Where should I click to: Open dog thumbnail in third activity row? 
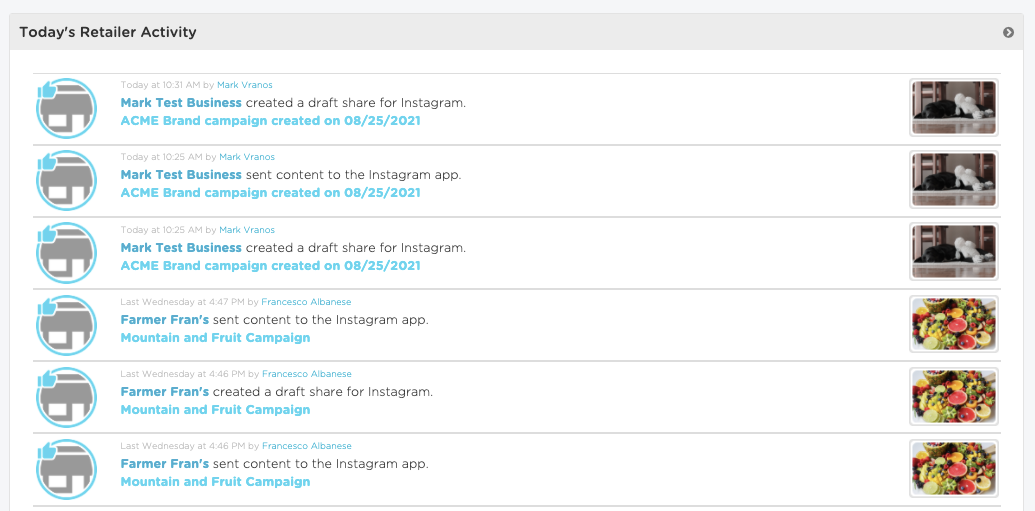point(954,252)
